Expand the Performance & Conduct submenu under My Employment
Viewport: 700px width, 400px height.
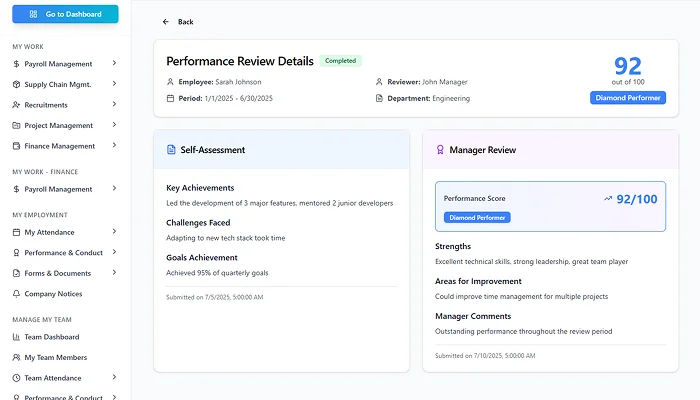114,253
